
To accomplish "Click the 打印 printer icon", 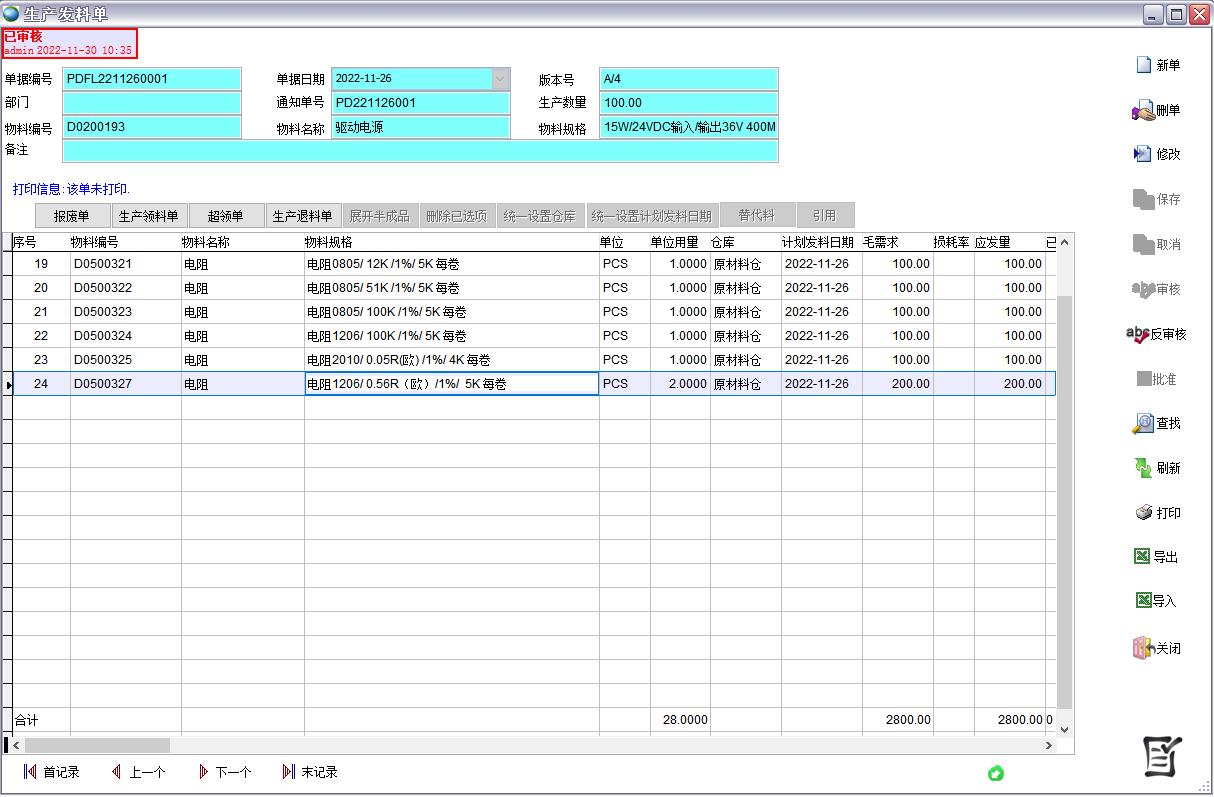I will (1144, 513).
